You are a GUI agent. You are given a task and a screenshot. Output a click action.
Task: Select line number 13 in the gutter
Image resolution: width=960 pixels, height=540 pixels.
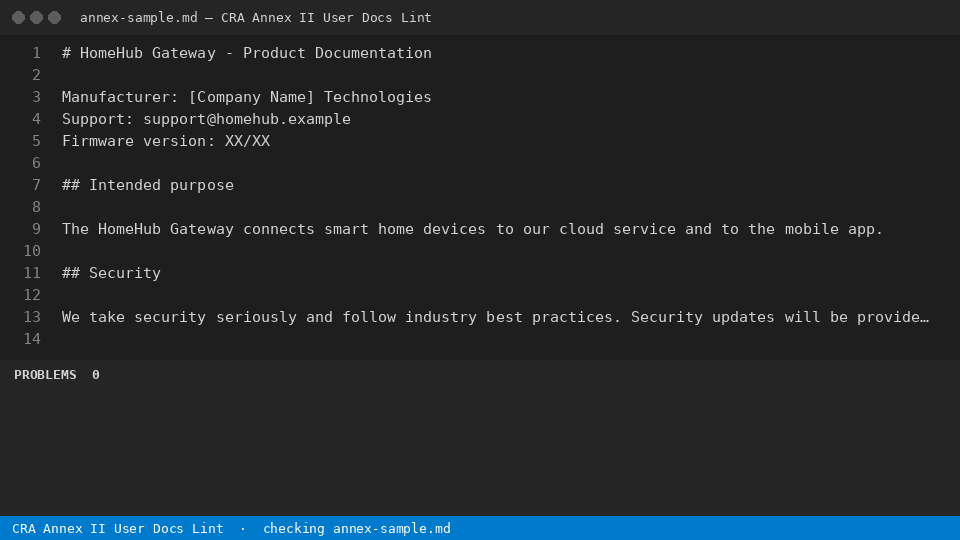(x=32, y=318)
